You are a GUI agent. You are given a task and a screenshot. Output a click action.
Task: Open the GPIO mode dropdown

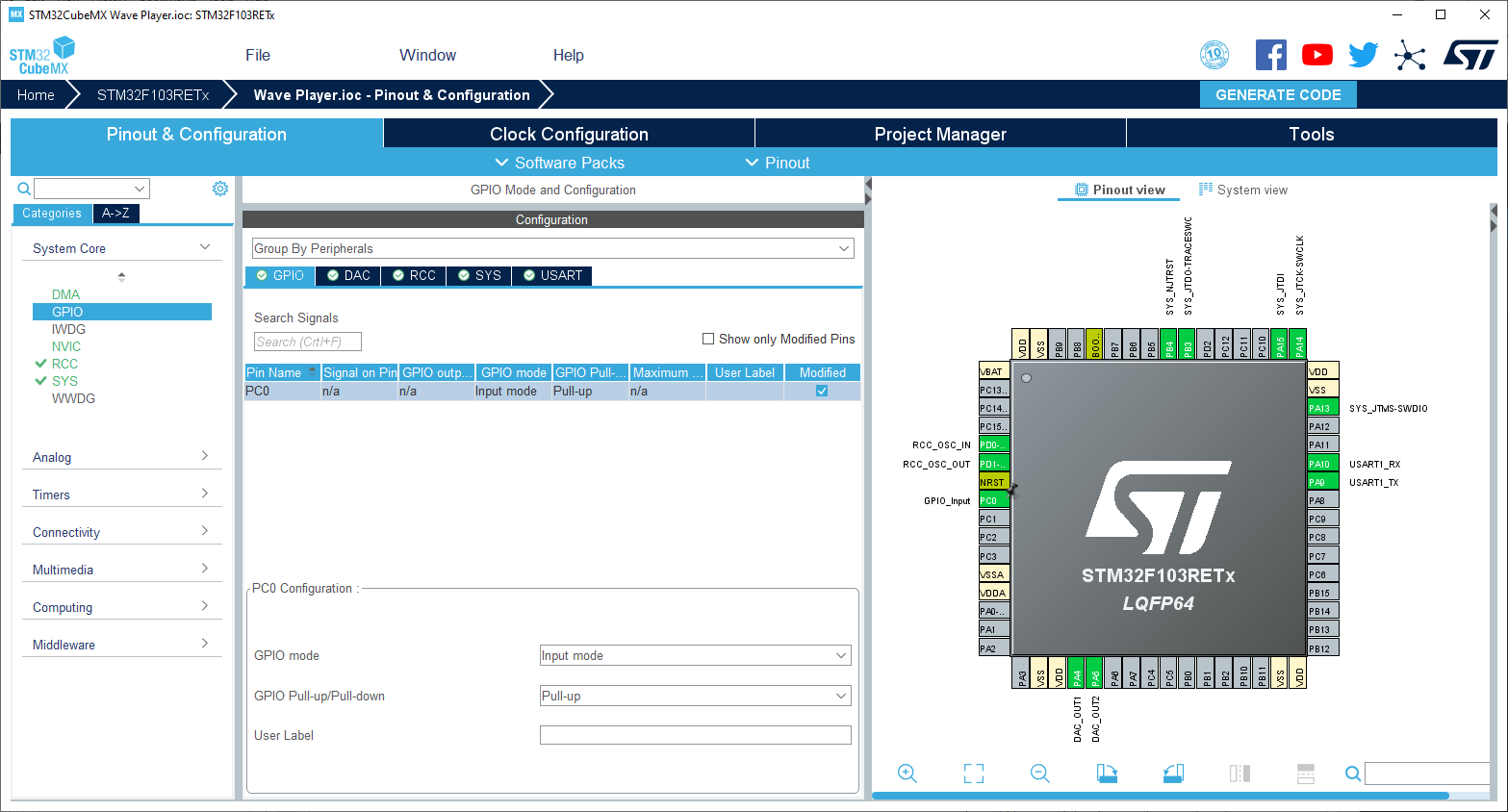pos(696,655)
